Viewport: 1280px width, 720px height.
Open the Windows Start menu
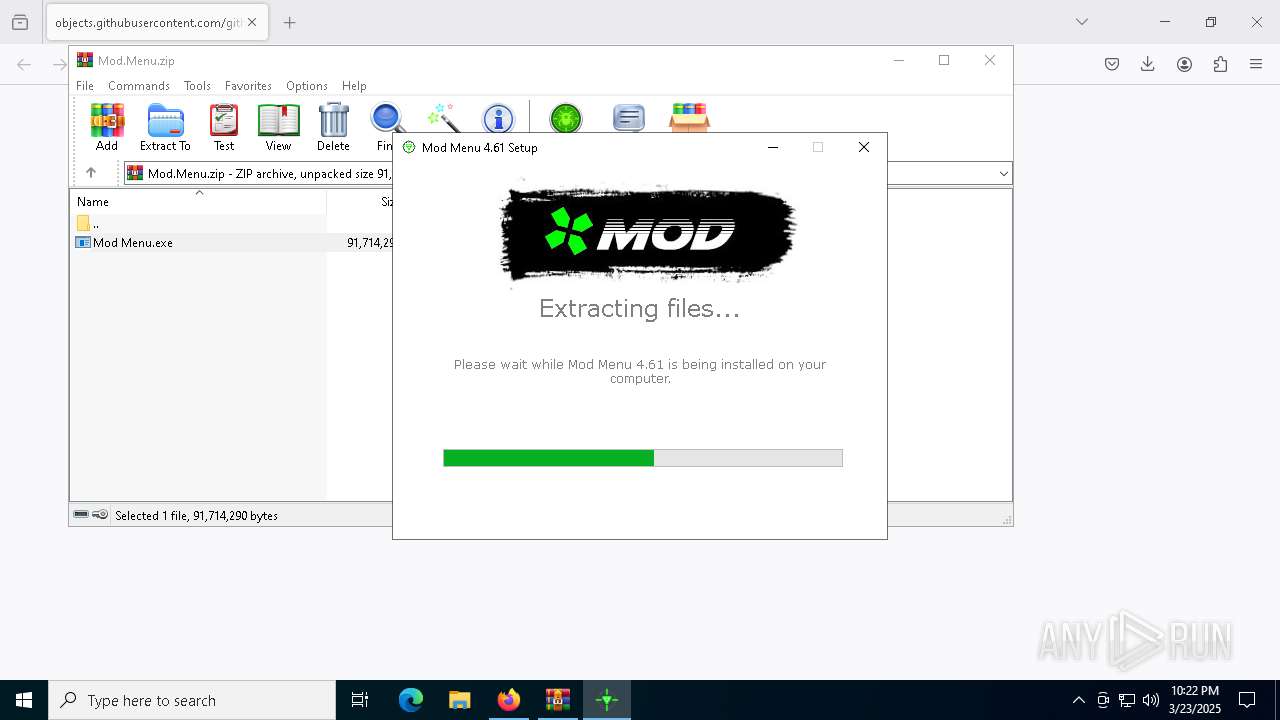click(24, 700)
